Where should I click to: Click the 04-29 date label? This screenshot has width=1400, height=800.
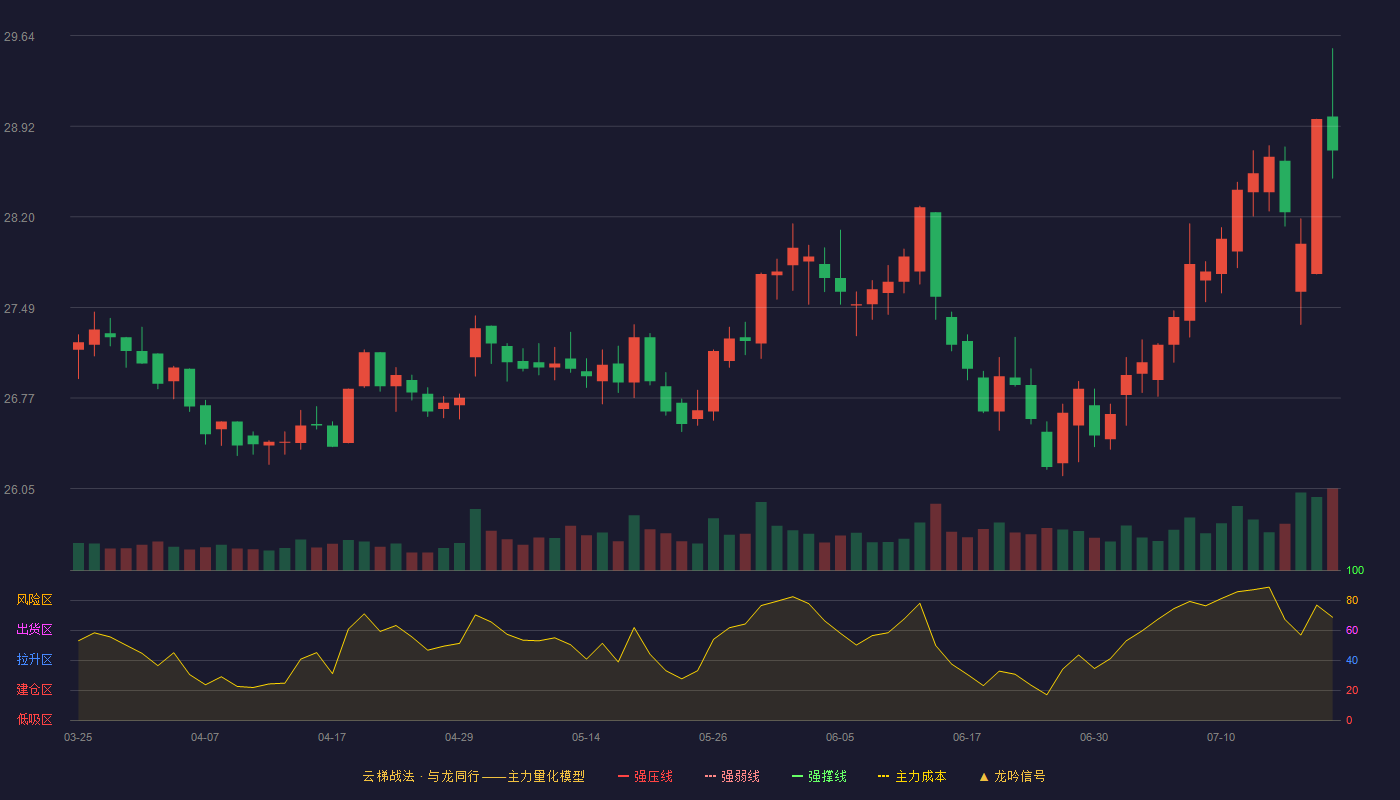[x=459, y=737]
